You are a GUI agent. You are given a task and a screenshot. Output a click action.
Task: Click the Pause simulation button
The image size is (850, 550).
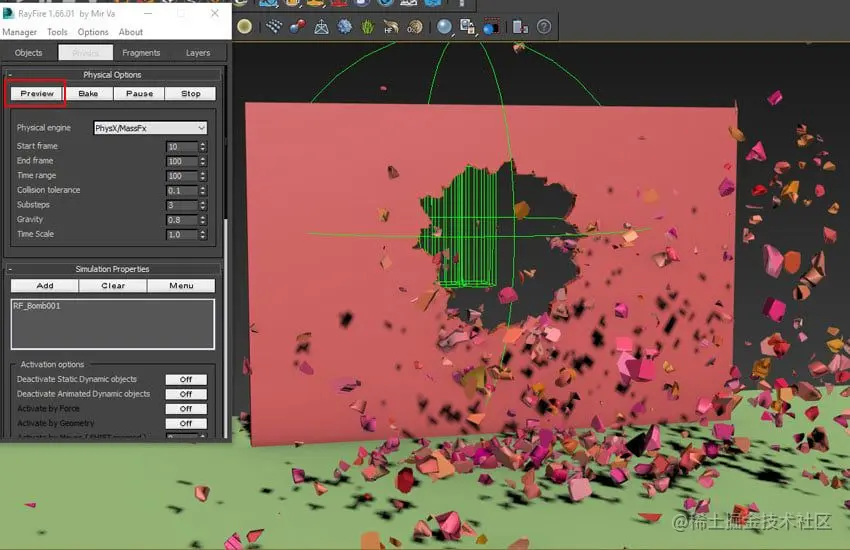(139, 94)
